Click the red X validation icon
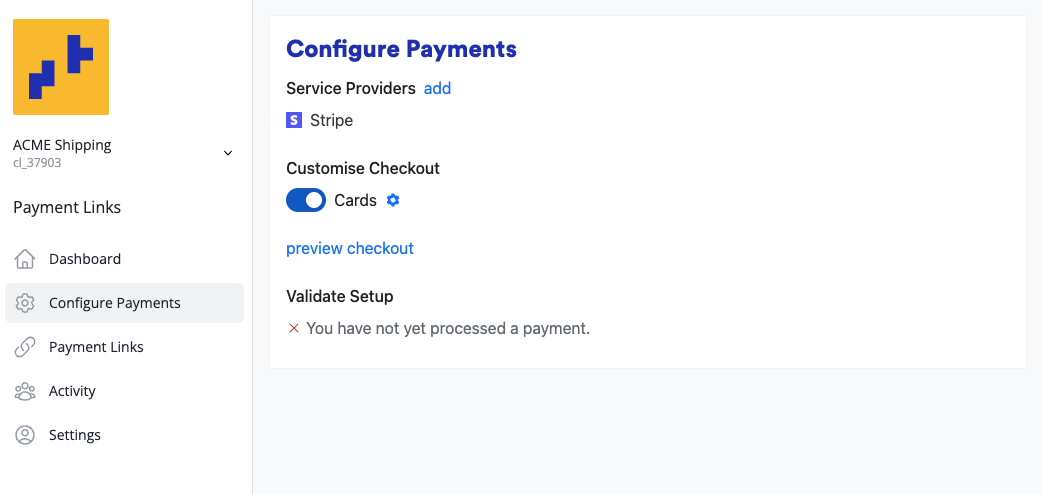 pyautogui.click(x=294, y=328)
